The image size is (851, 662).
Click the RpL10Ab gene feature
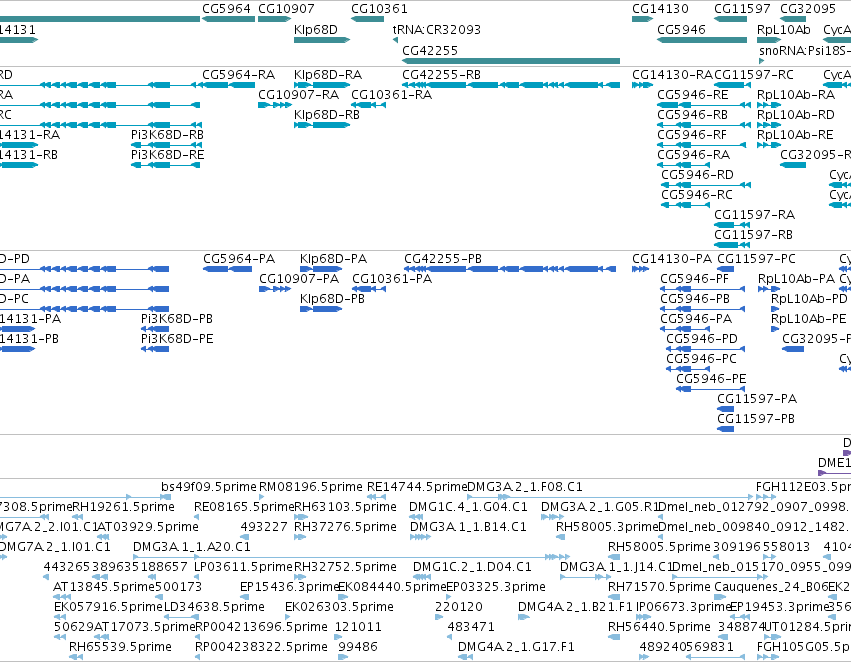(769, 40)
